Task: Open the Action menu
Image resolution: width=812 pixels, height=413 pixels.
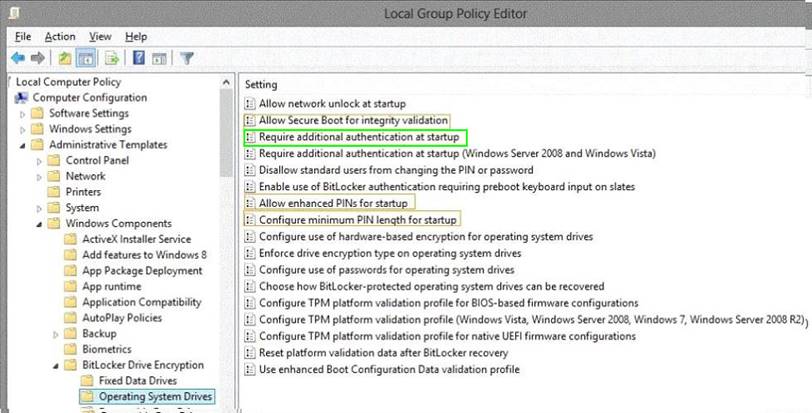Action: click(60, 37)
